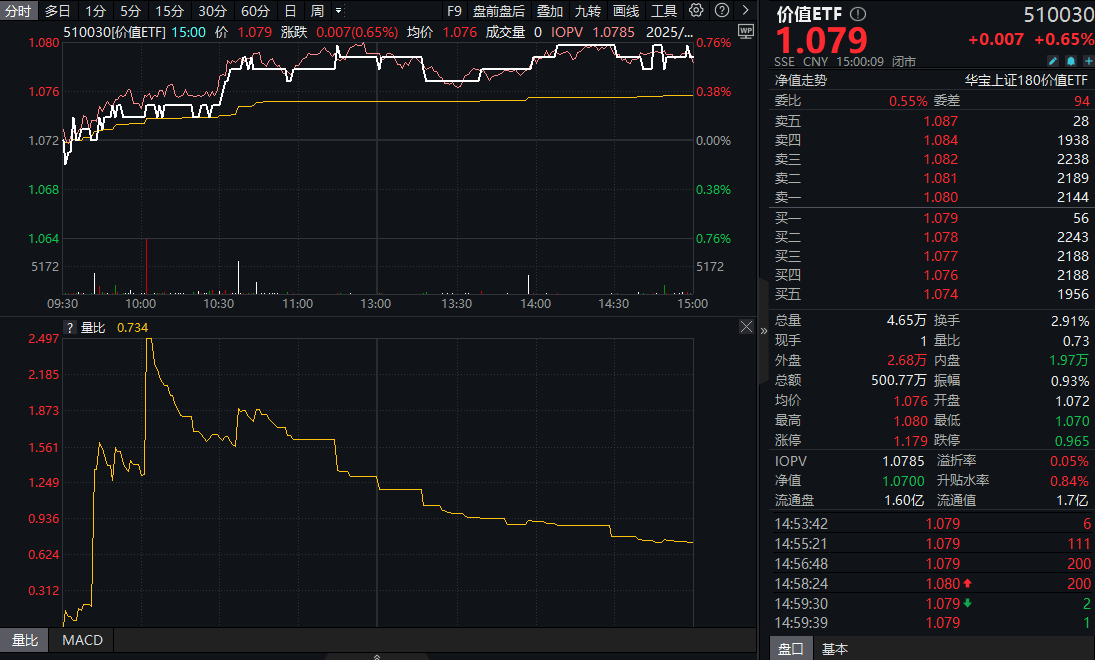Click the 13:00 time axis marker

click(376, 304)
